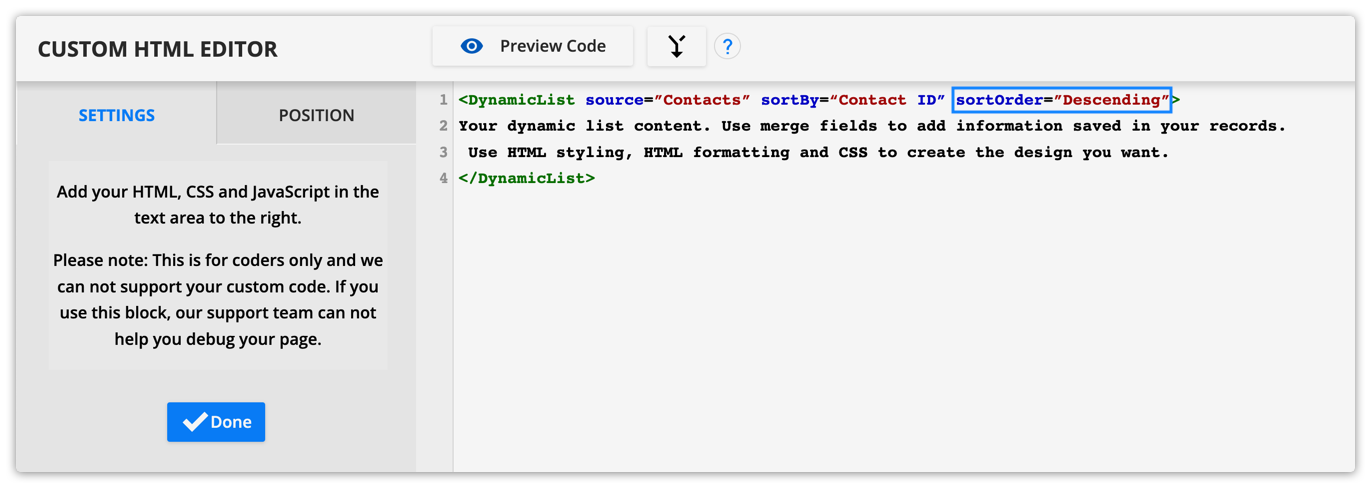Switch to the POSITION tab

click(316, 115)
